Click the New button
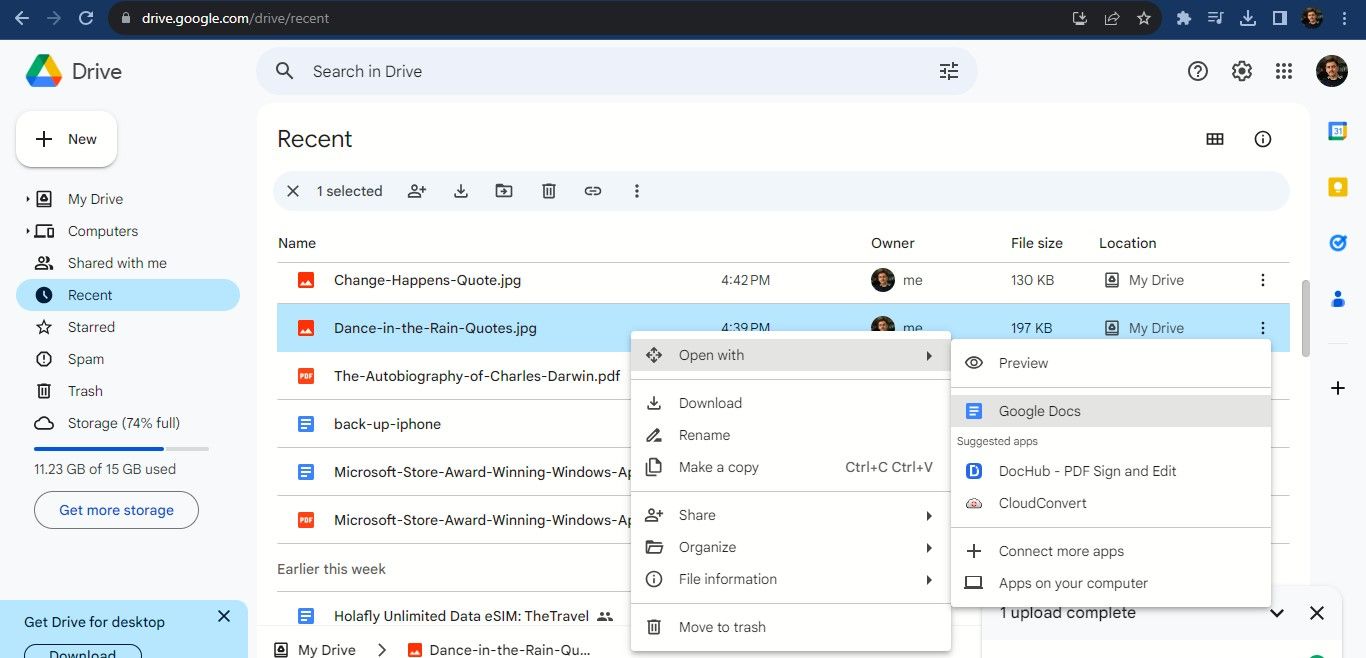 point(66,139)
